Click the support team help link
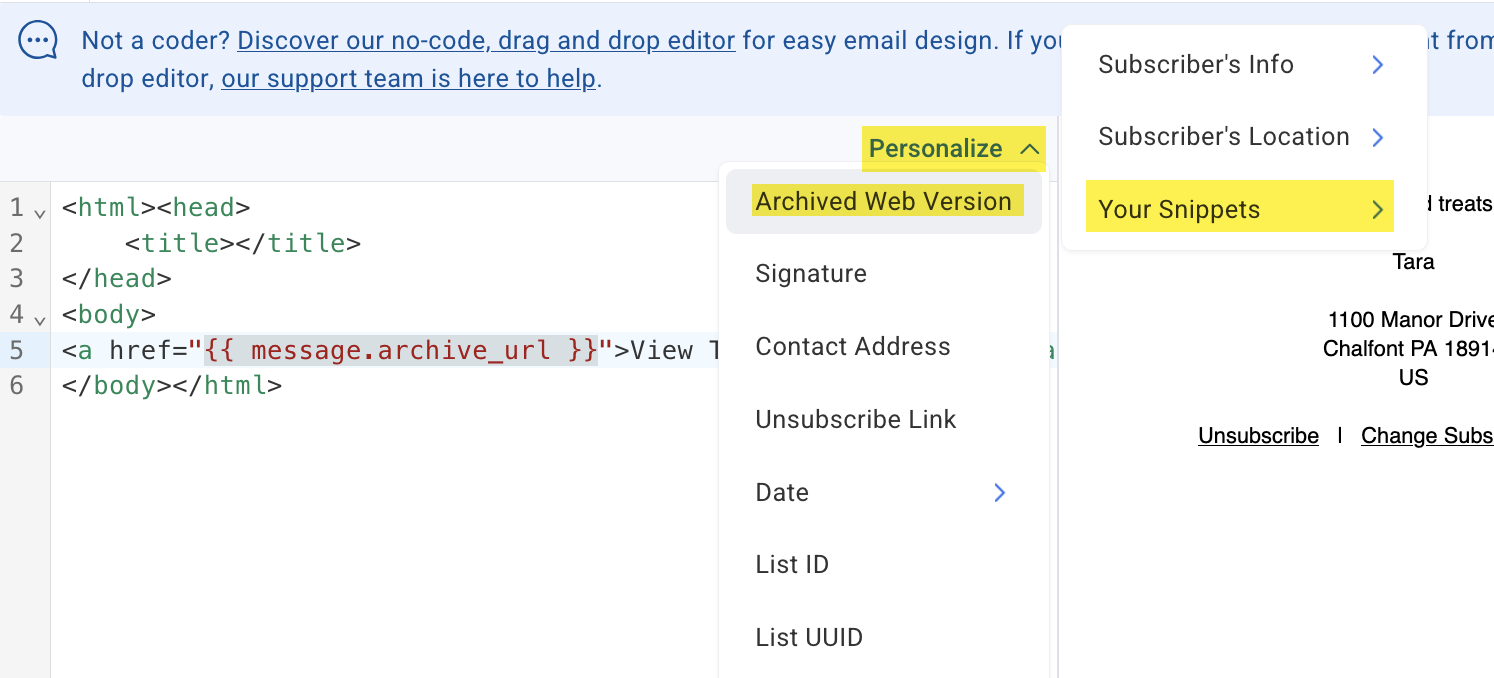1494x678 pixels. click(406, 78)
